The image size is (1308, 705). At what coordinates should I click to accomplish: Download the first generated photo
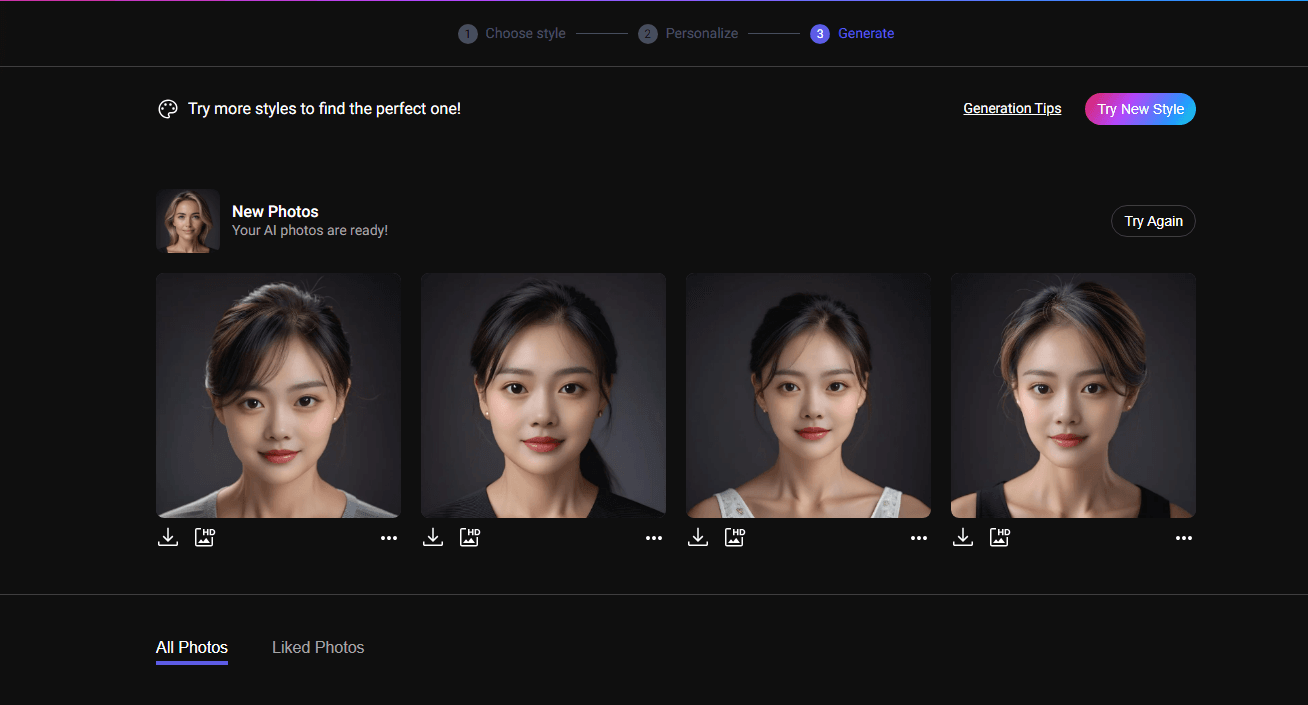(167, 536)
